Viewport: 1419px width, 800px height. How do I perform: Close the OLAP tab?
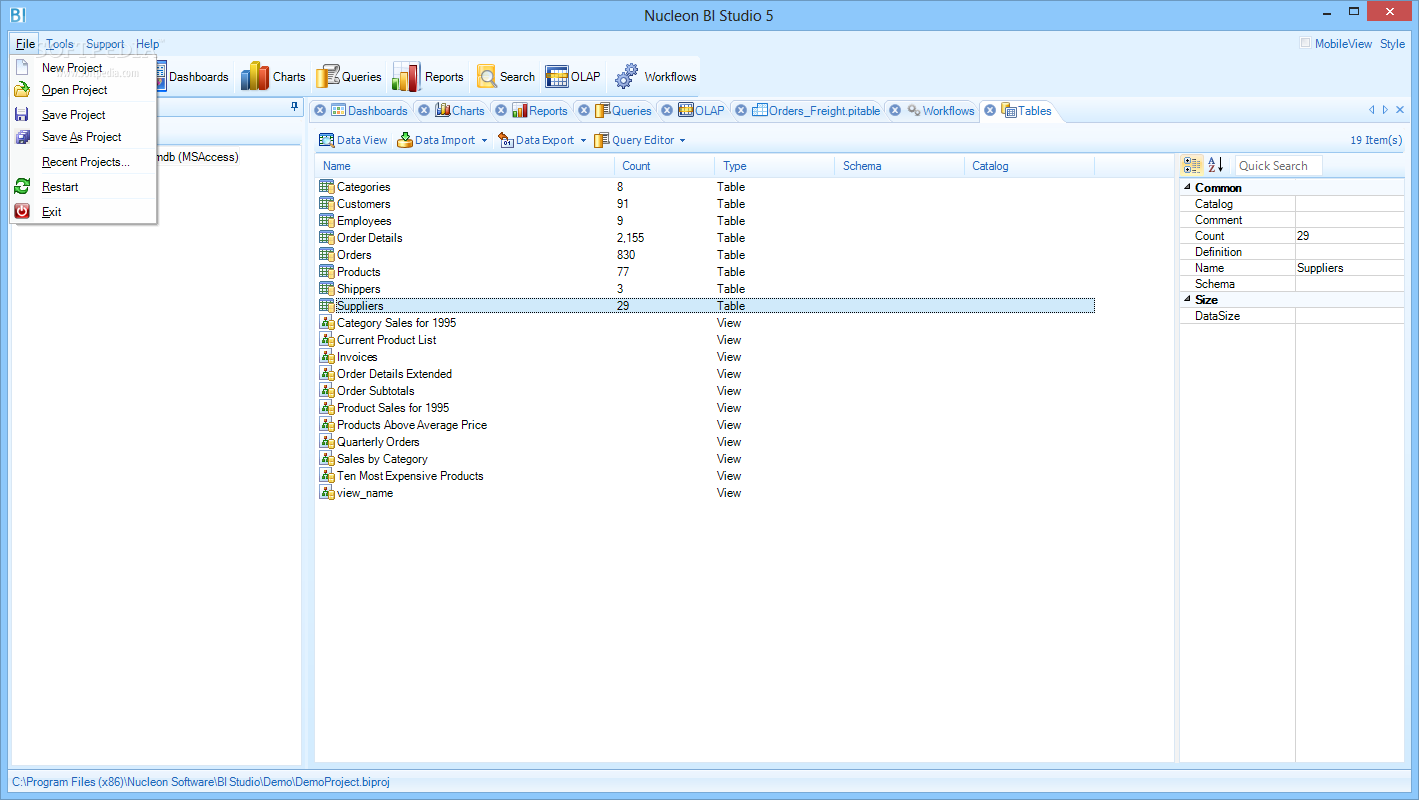point(667,111)
